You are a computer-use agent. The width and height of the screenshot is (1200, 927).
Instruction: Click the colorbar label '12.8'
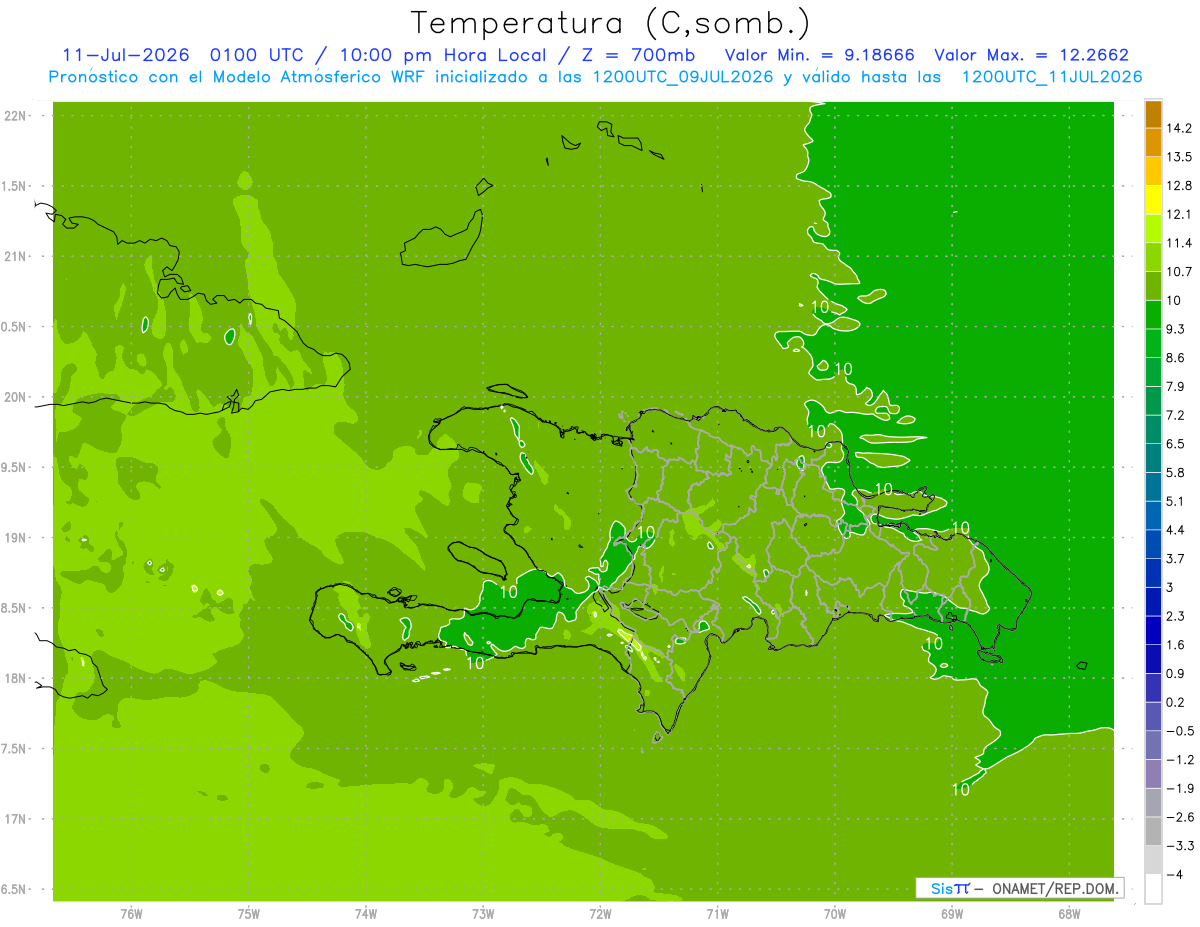click(x=1179, y=186)
